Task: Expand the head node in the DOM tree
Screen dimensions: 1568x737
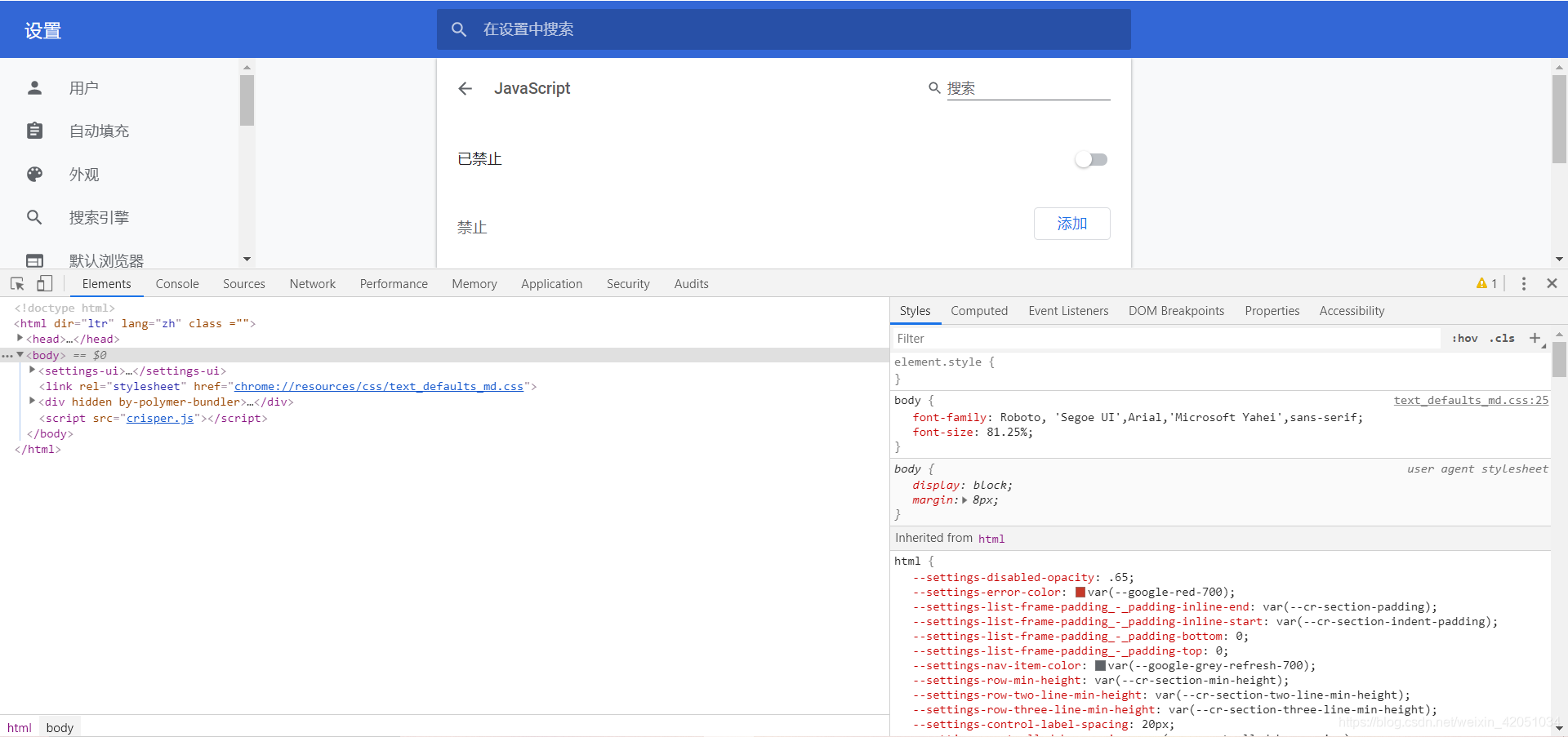Action: [x=20, y=339]
